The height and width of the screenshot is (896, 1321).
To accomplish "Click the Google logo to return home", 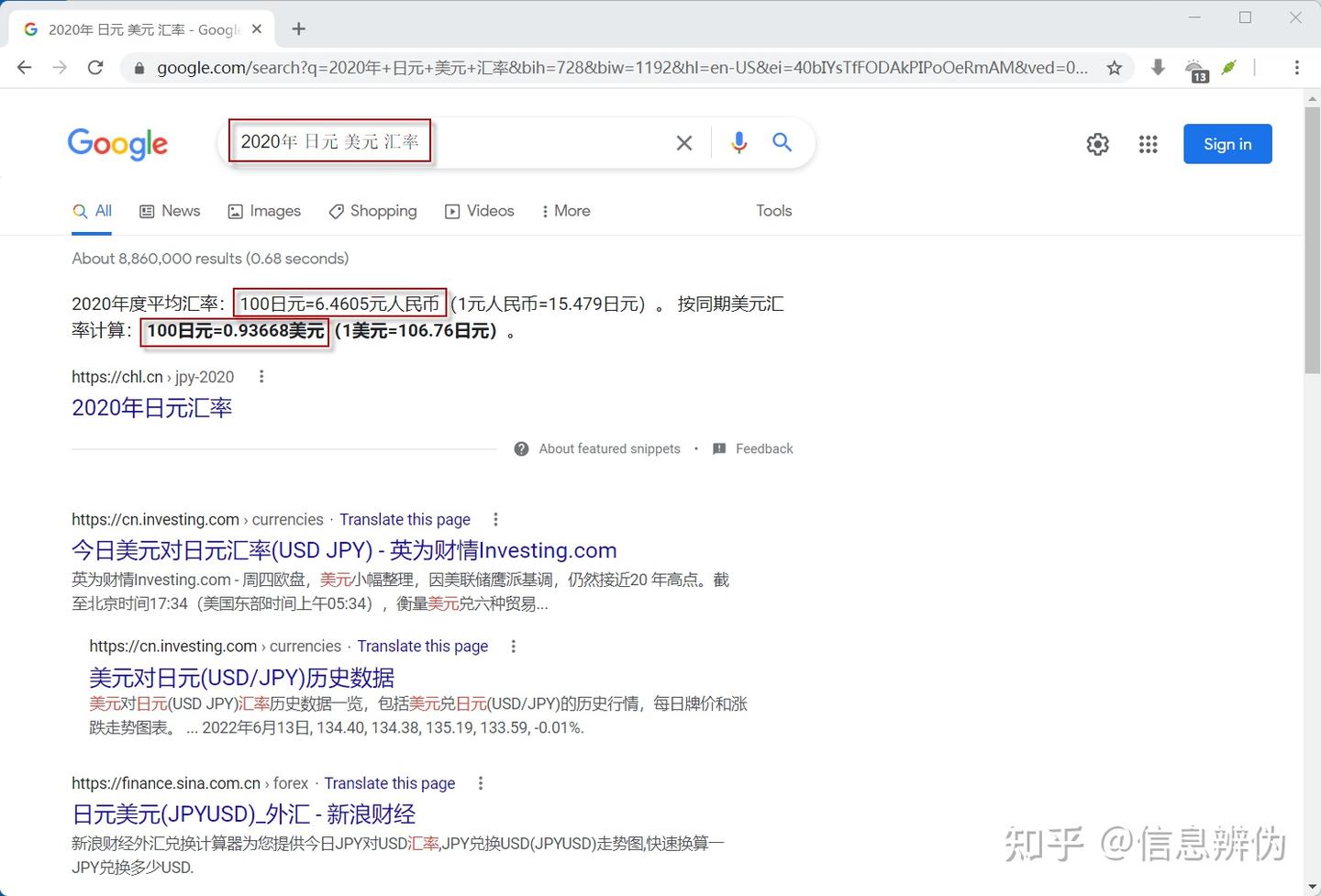I will point(117,144).
